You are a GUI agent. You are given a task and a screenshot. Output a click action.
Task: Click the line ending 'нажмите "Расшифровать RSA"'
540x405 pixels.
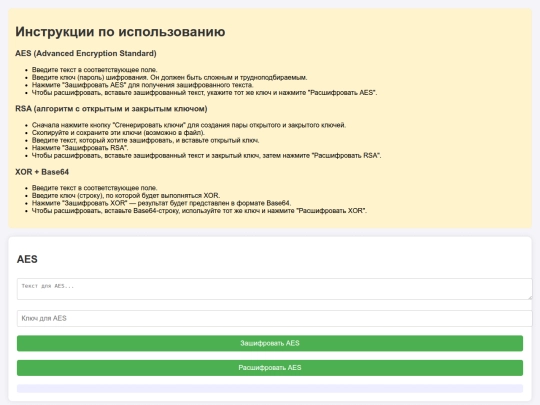(x=207, y=155)
